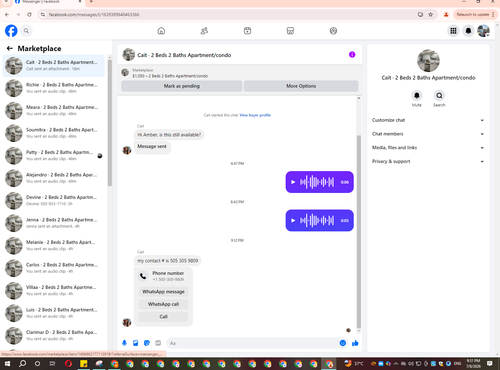The width and height of the screenshot is (500, 370).
Task: Play the second audio clip (0:05)
Action: (293, 220)
